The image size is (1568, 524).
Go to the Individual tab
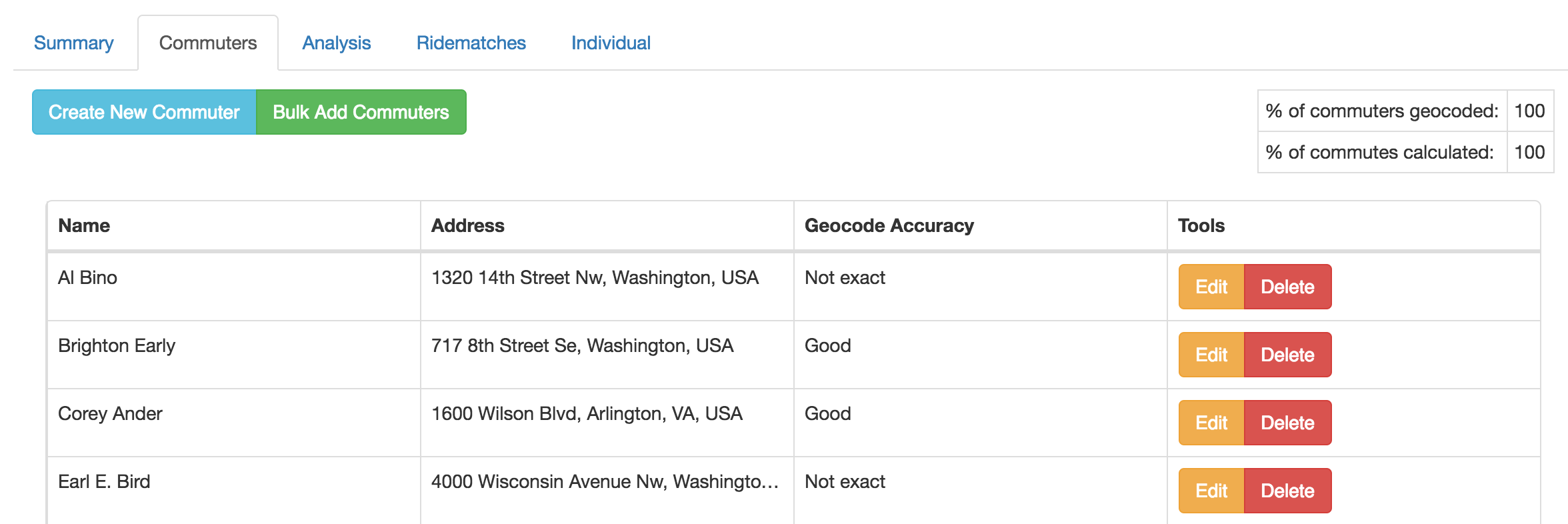tap(611, 43)
